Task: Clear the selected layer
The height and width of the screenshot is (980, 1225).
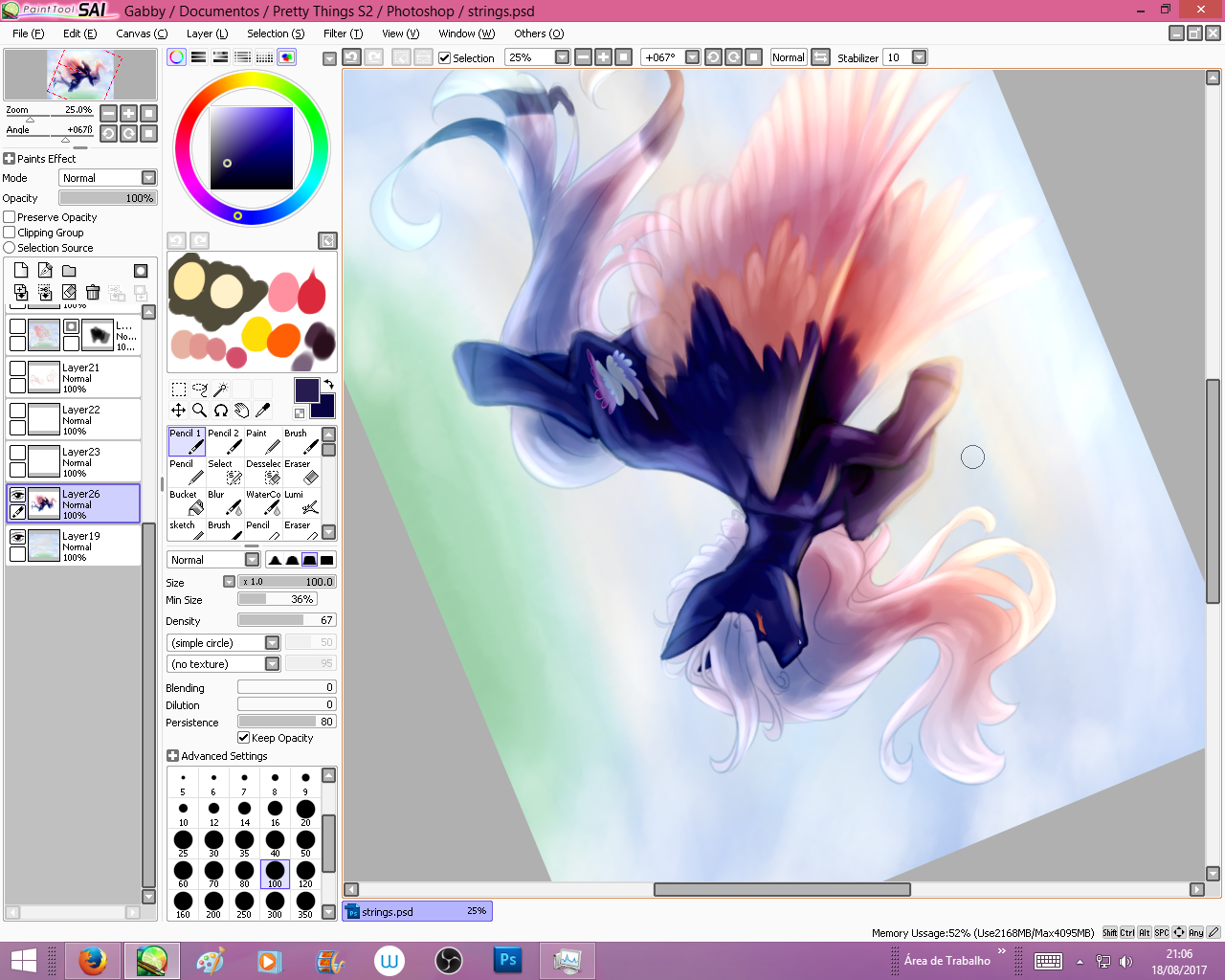Action: (x=69, y=292)
